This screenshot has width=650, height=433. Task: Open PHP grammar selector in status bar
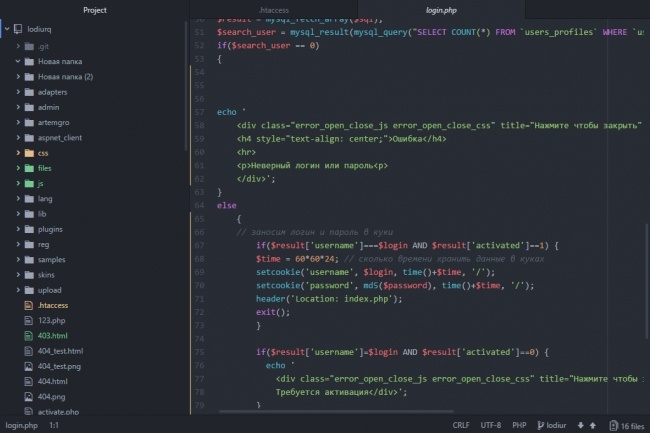pos(519,424)
